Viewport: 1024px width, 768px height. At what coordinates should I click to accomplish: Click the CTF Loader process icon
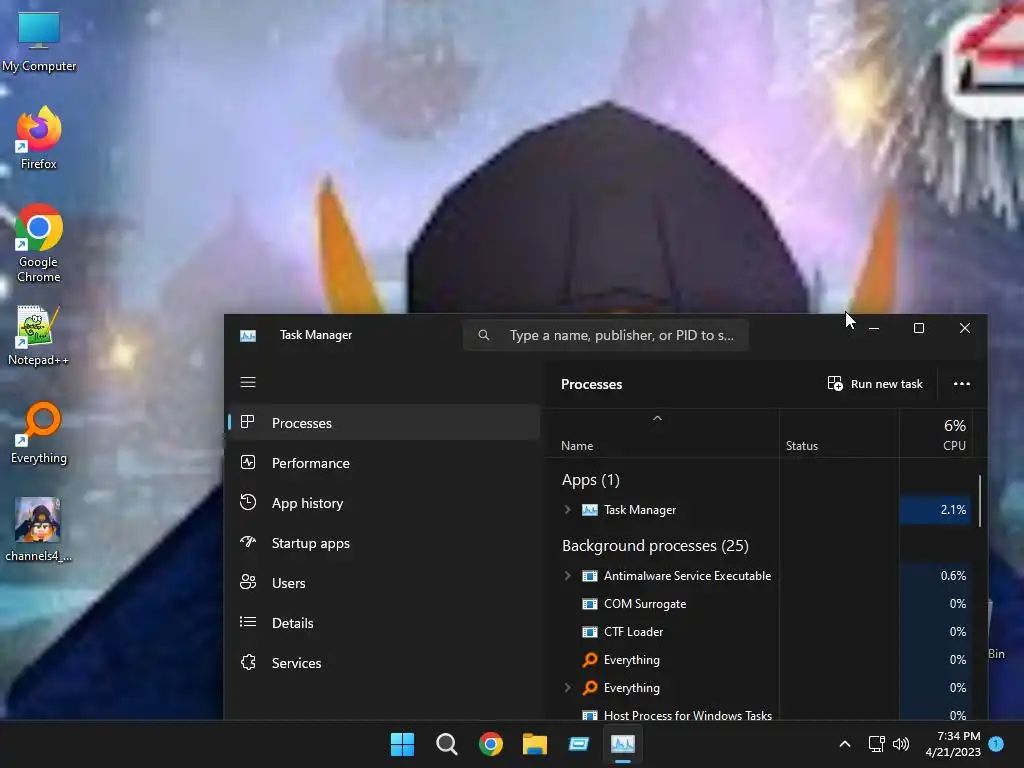(x=590, y=632)
